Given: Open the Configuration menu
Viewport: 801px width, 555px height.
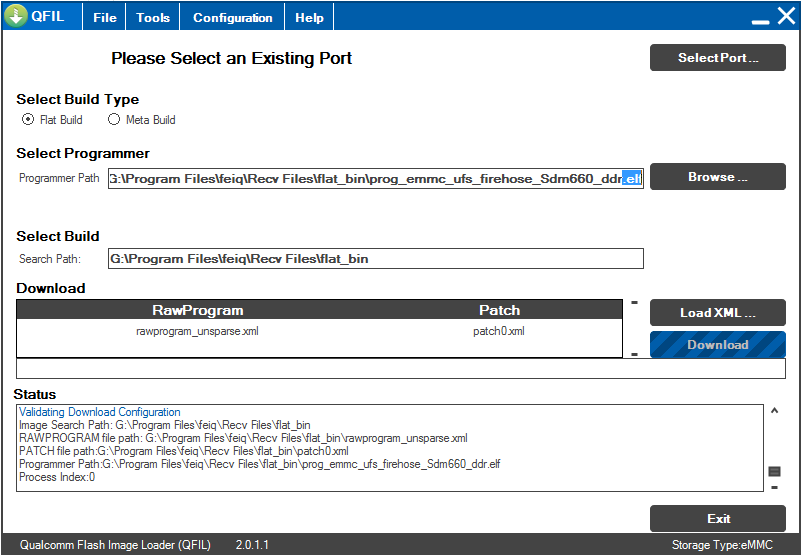Looking at the screenshot, I should point(232,17).
